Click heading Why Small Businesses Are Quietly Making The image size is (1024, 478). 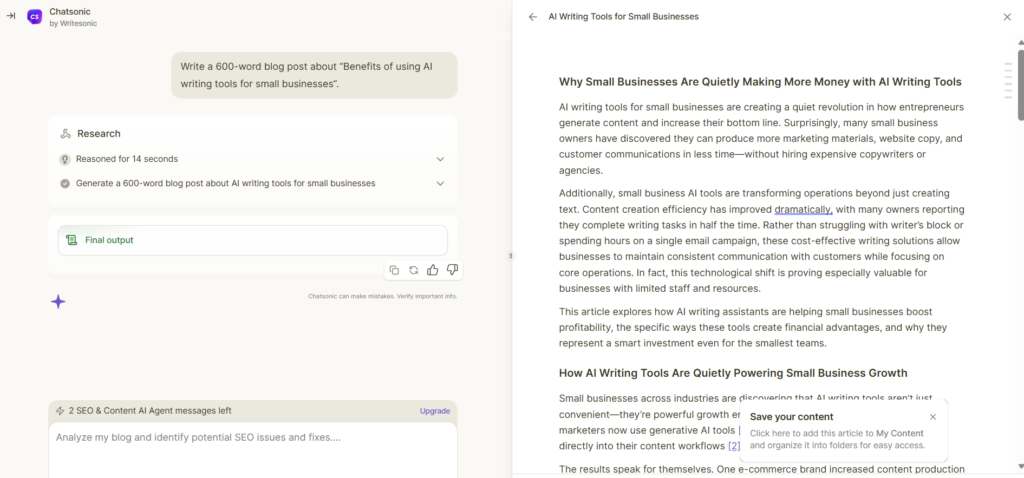[760, 82]
